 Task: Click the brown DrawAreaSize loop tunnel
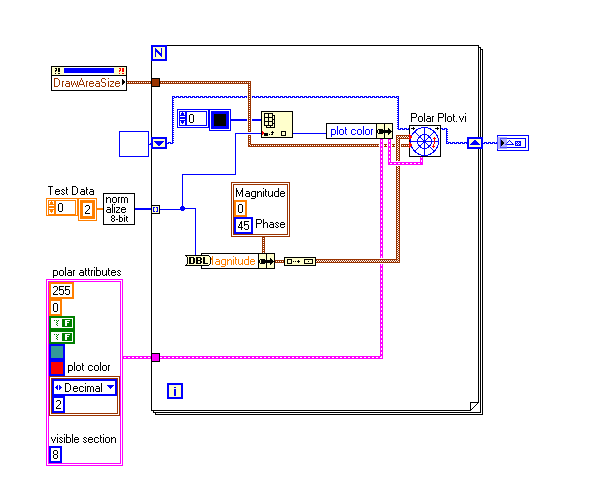point(155,82)
